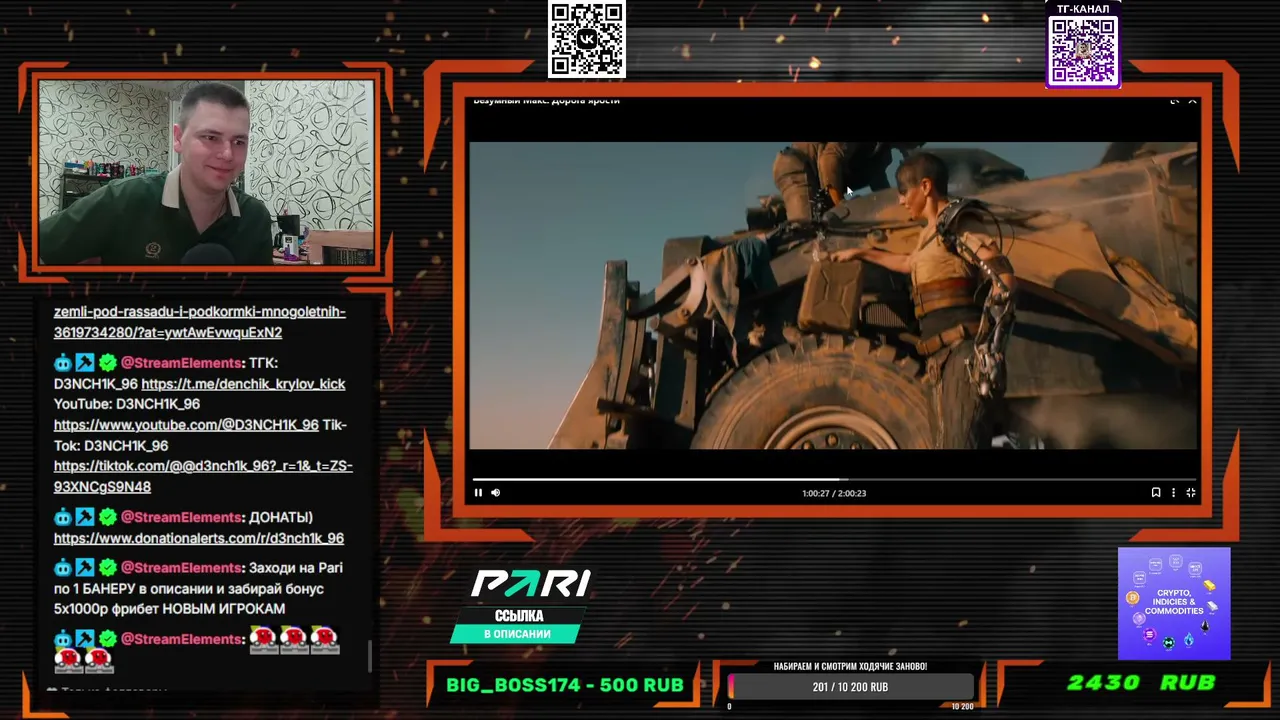Click the StreamElements username in the ТГК message

pyautogui.click(x=181, y=363)
